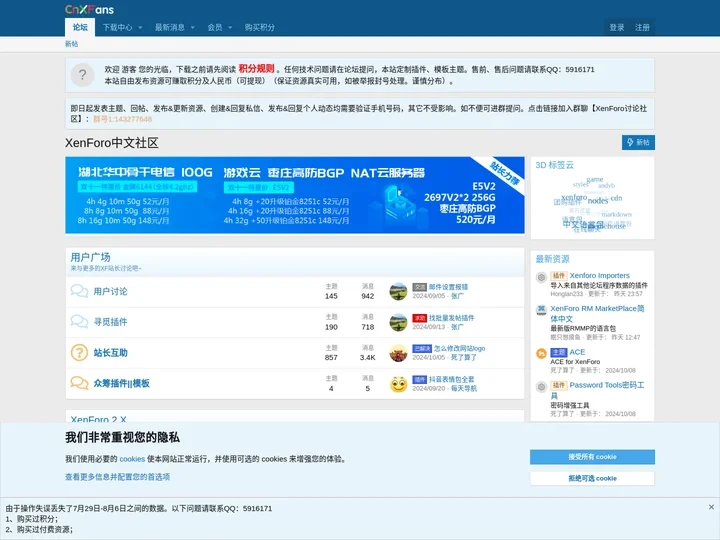The height and width of the screenshot is (540, 720).
Task: Open the group number 143277648 link
Action: pyautogui.click(x=122, y=119)
